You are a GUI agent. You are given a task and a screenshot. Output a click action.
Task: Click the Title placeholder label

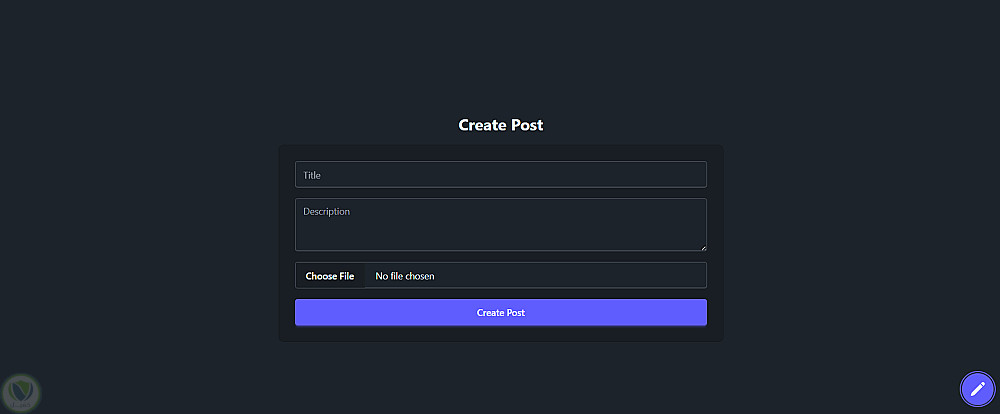[312, 175]
